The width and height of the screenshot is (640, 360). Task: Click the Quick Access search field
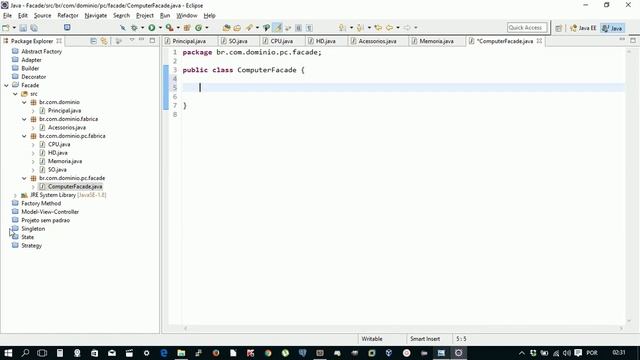[527, 27]
